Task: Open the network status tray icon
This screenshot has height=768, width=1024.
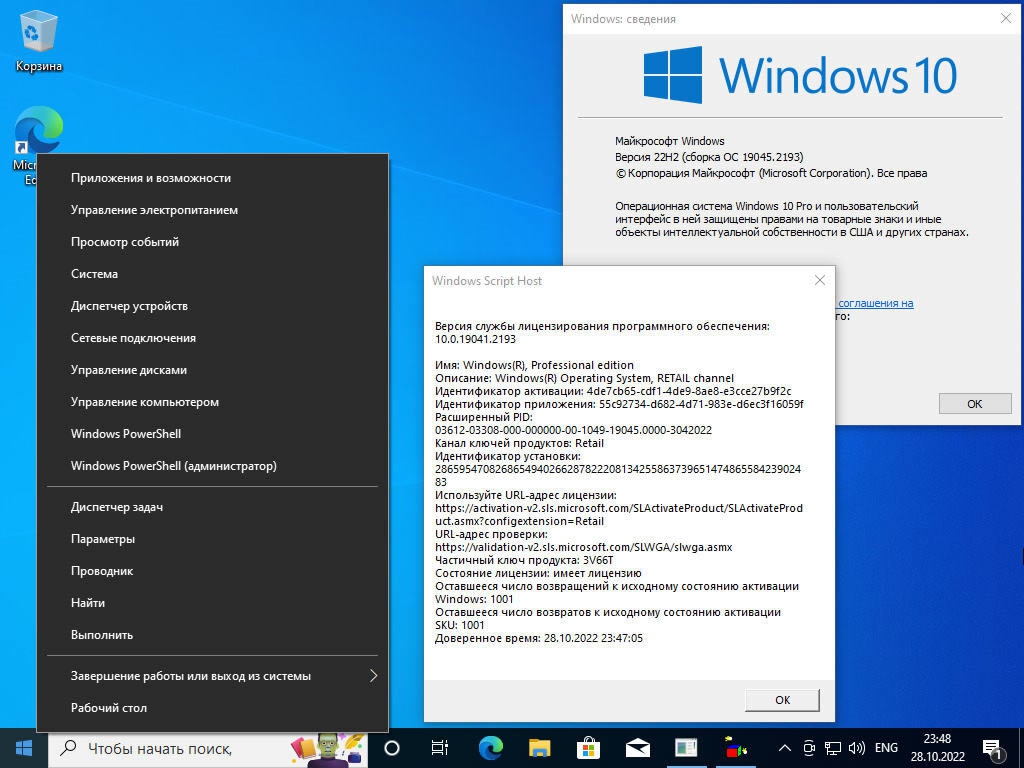Action: [x=833, y=748]
